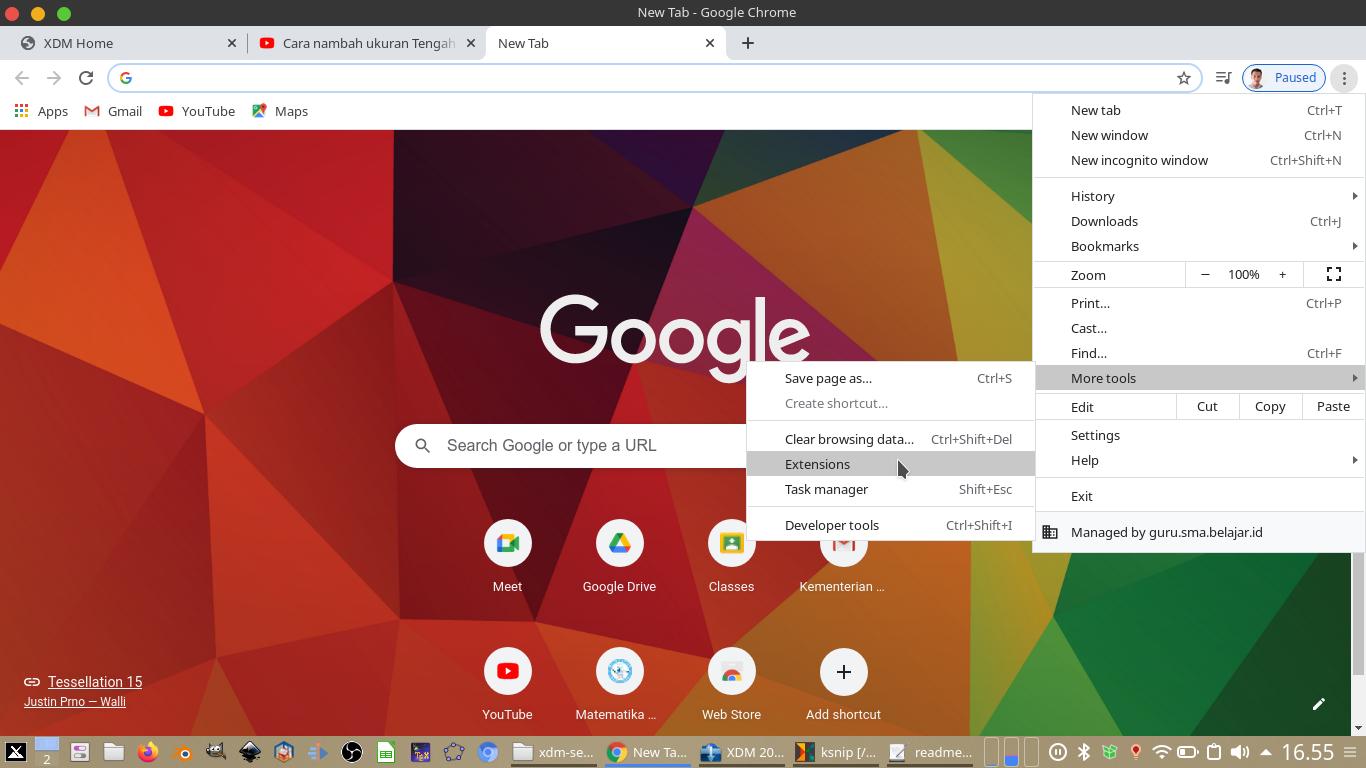Open the Bluetooth tray icon
1366x768 pixels.
click(1083, 752)
